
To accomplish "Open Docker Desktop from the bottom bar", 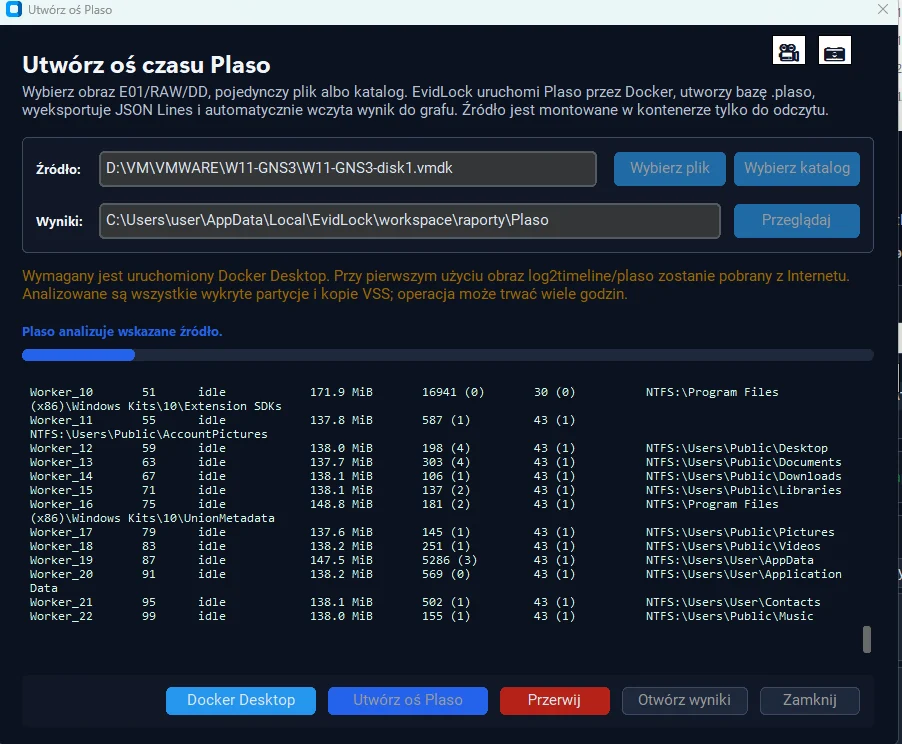I will pyautogui.click(x=241, y=700).
